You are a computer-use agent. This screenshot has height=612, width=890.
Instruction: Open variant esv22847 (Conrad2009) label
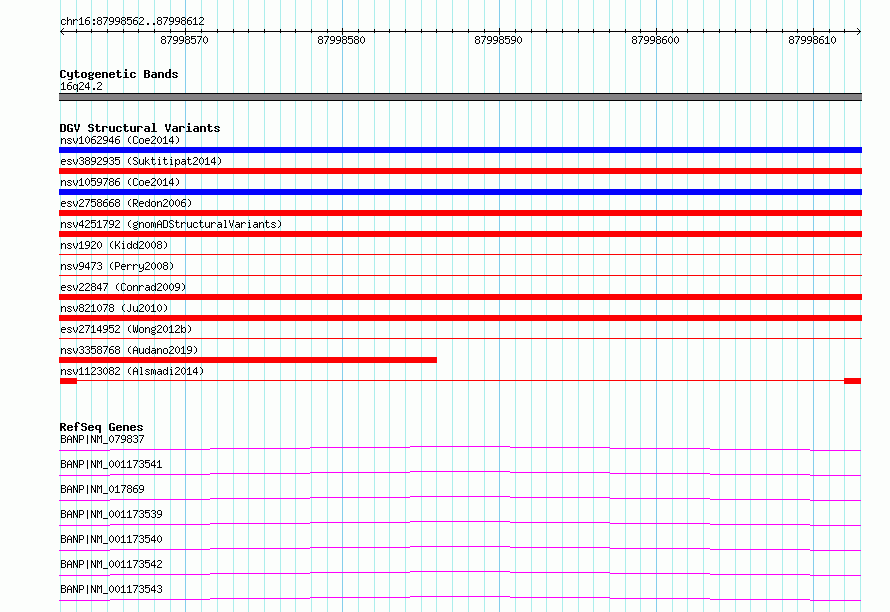coord(123,287)
